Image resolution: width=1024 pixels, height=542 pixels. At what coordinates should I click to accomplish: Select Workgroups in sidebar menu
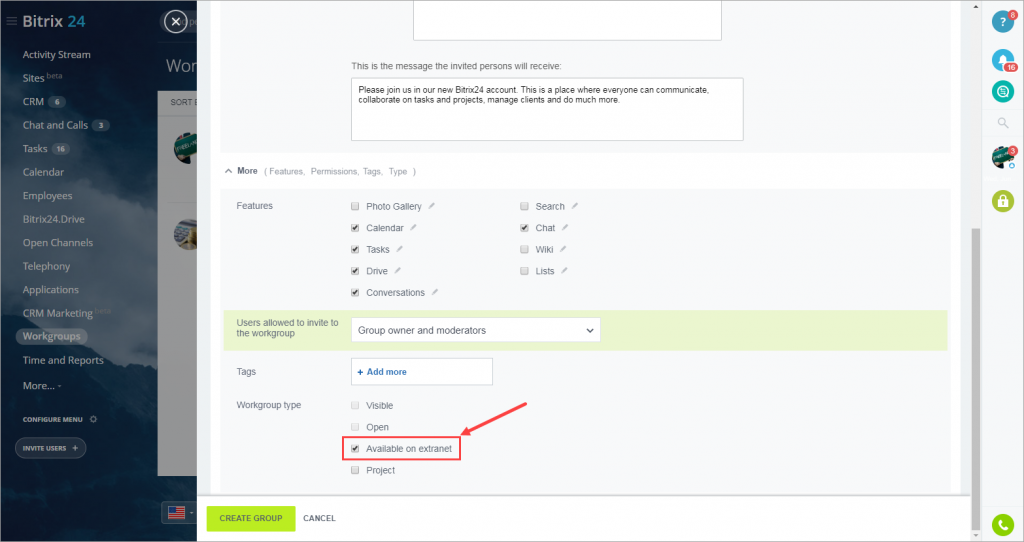click(52, 336)
